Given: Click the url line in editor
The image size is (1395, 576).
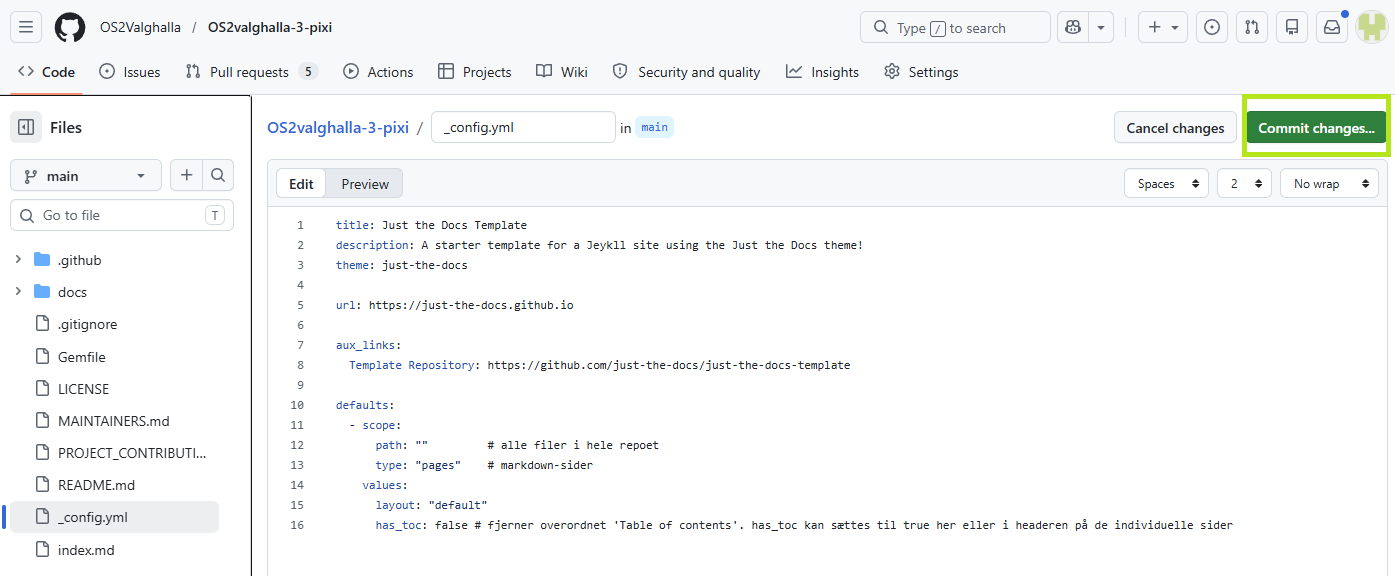Looking at the screenshot, I should pyautogui.click(x=454, y=305).
